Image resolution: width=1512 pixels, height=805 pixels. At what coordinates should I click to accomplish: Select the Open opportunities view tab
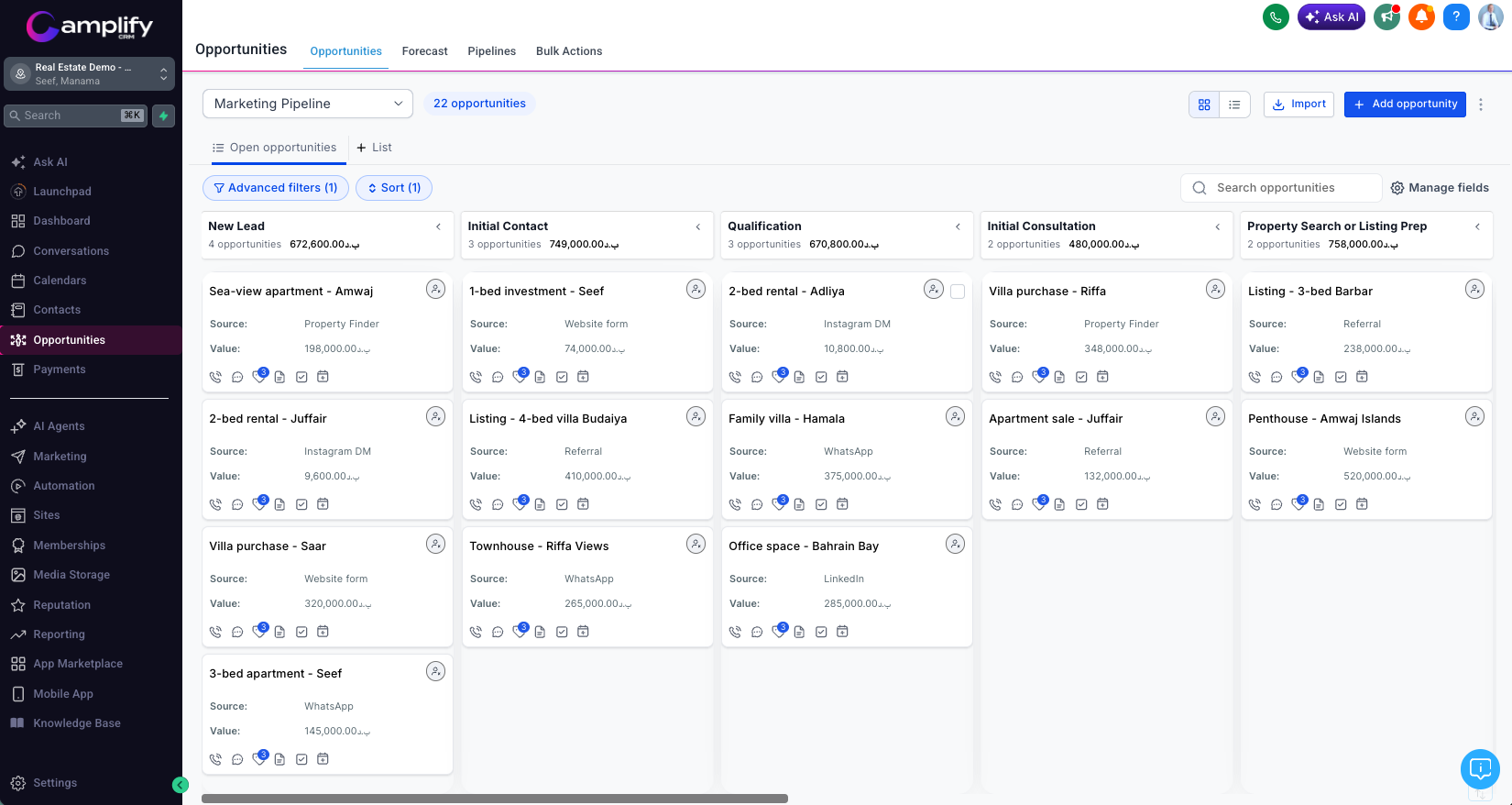(x=275, y=148)
